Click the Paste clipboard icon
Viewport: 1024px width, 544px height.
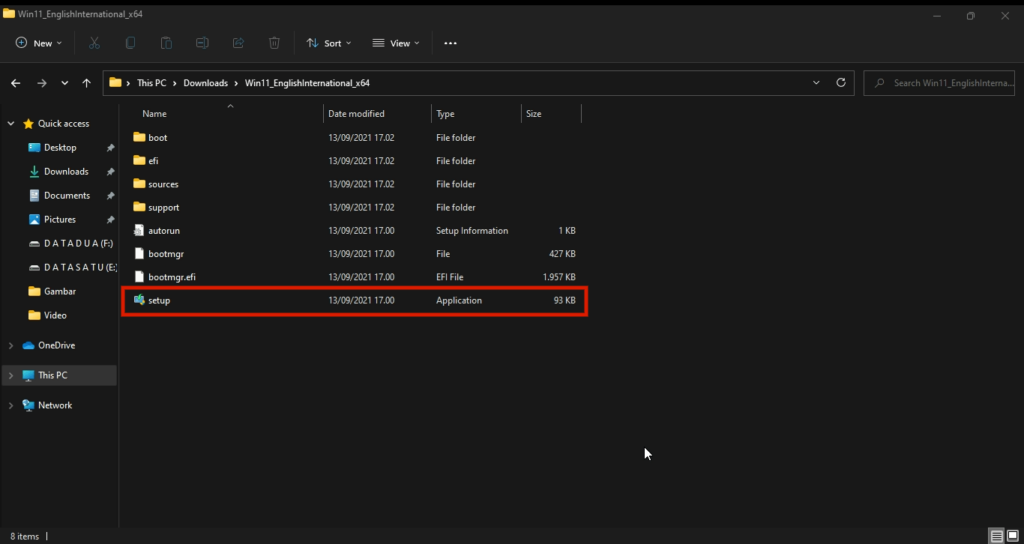point(167,43)
